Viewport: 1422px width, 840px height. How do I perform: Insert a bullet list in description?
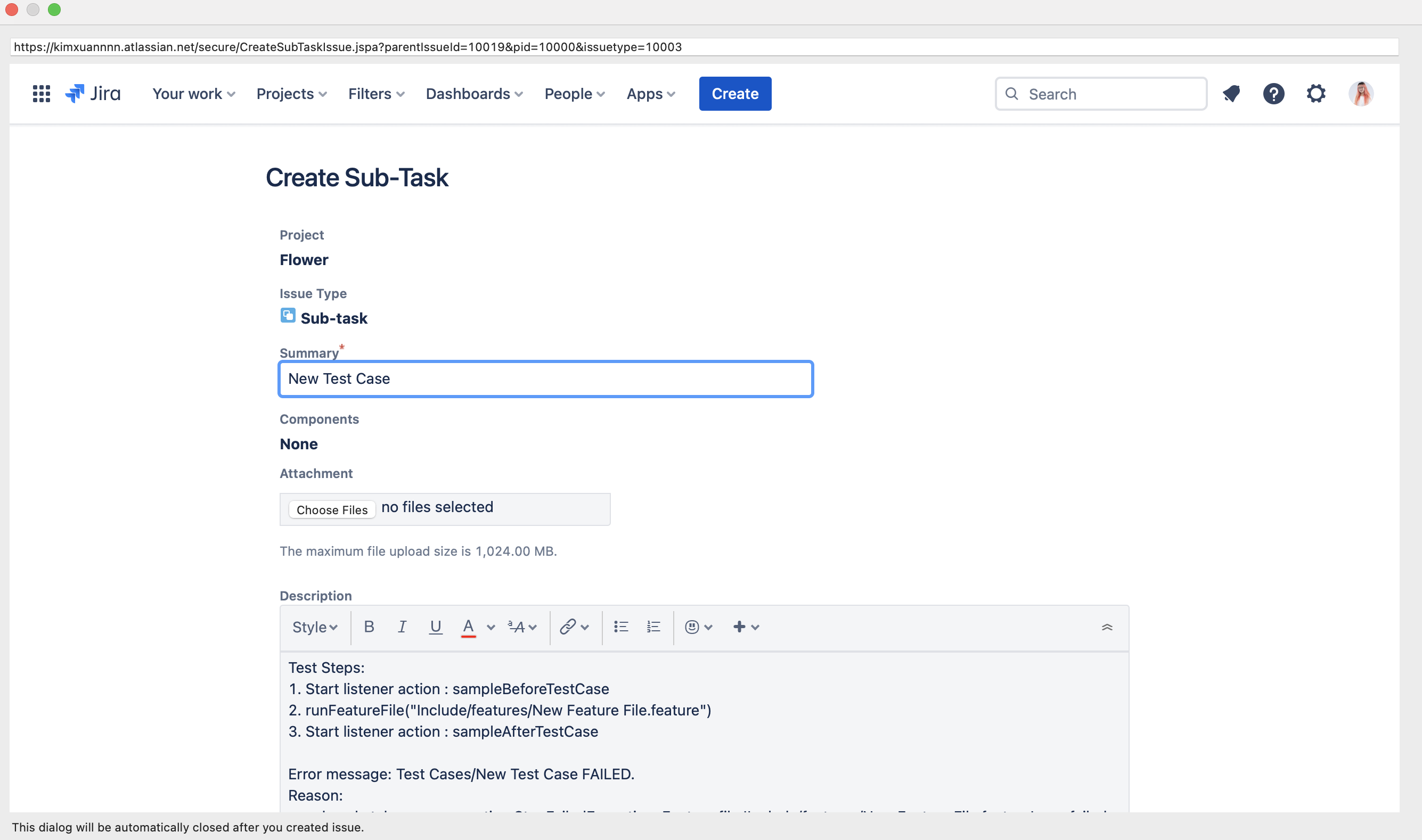620,627
